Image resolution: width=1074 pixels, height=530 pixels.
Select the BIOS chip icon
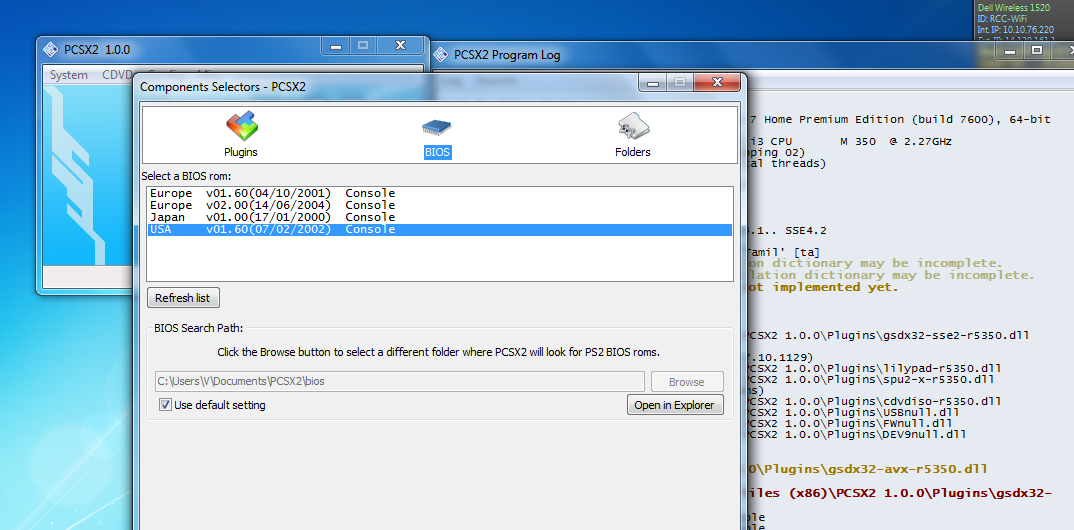(x=437, y=127)
